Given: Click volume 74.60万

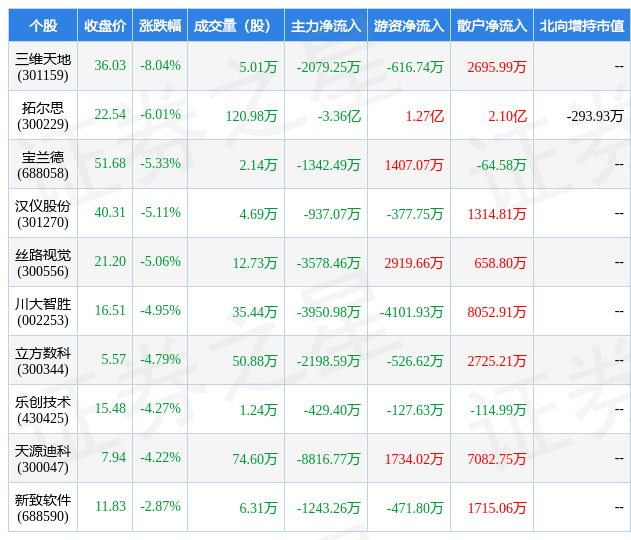Looking at the screenshot, I should [255, 459].
